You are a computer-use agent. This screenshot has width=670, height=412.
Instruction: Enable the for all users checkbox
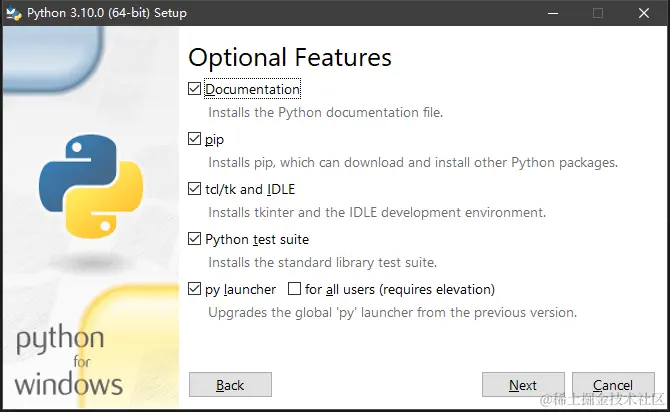[x=294, y=289]
